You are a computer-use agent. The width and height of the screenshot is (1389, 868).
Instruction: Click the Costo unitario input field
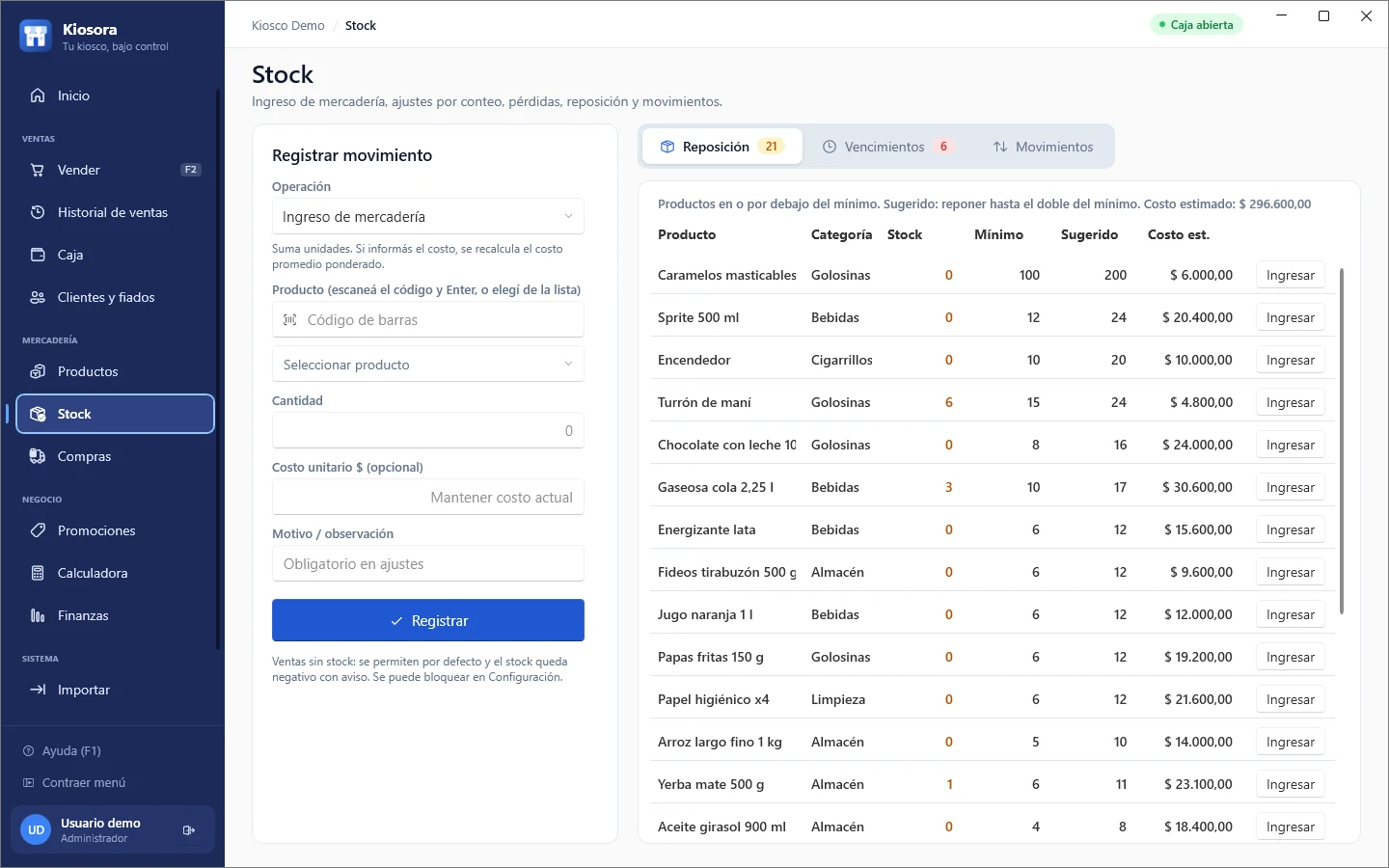[428, 497]
